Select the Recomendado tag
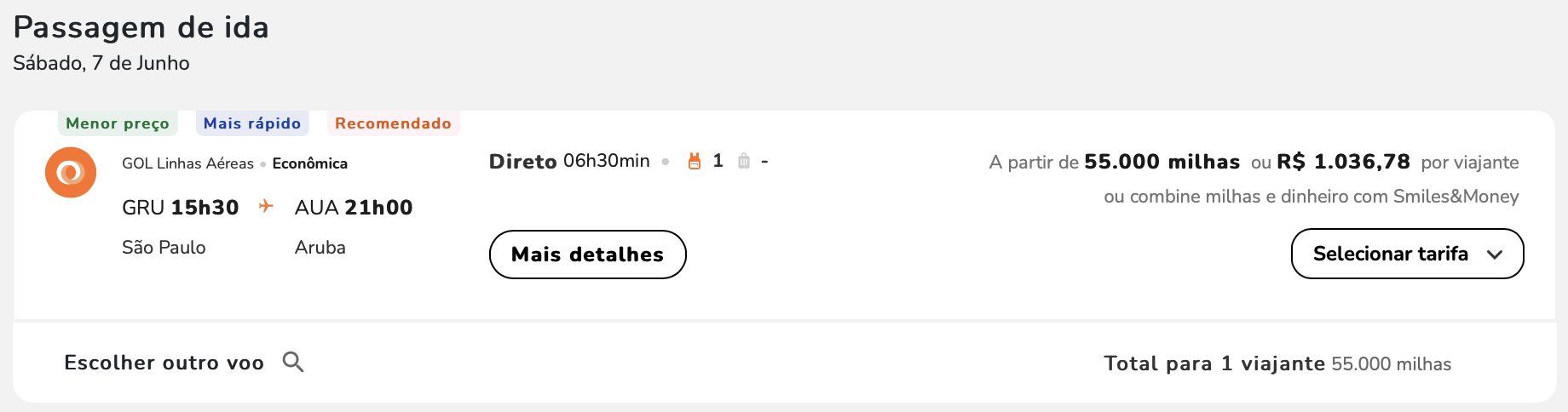 pyautogui.click(x=393, y=123)
